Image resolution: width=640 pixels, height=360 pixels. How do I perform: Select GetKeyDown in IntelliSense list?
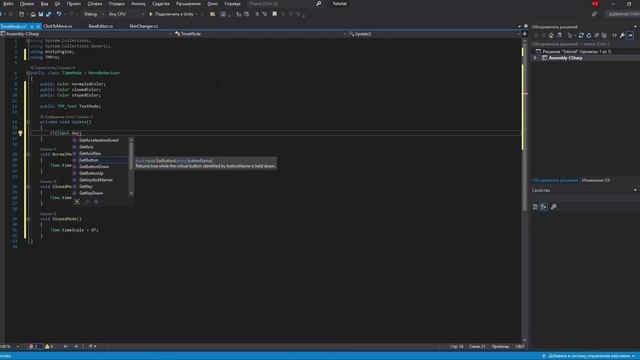[91, 193]
